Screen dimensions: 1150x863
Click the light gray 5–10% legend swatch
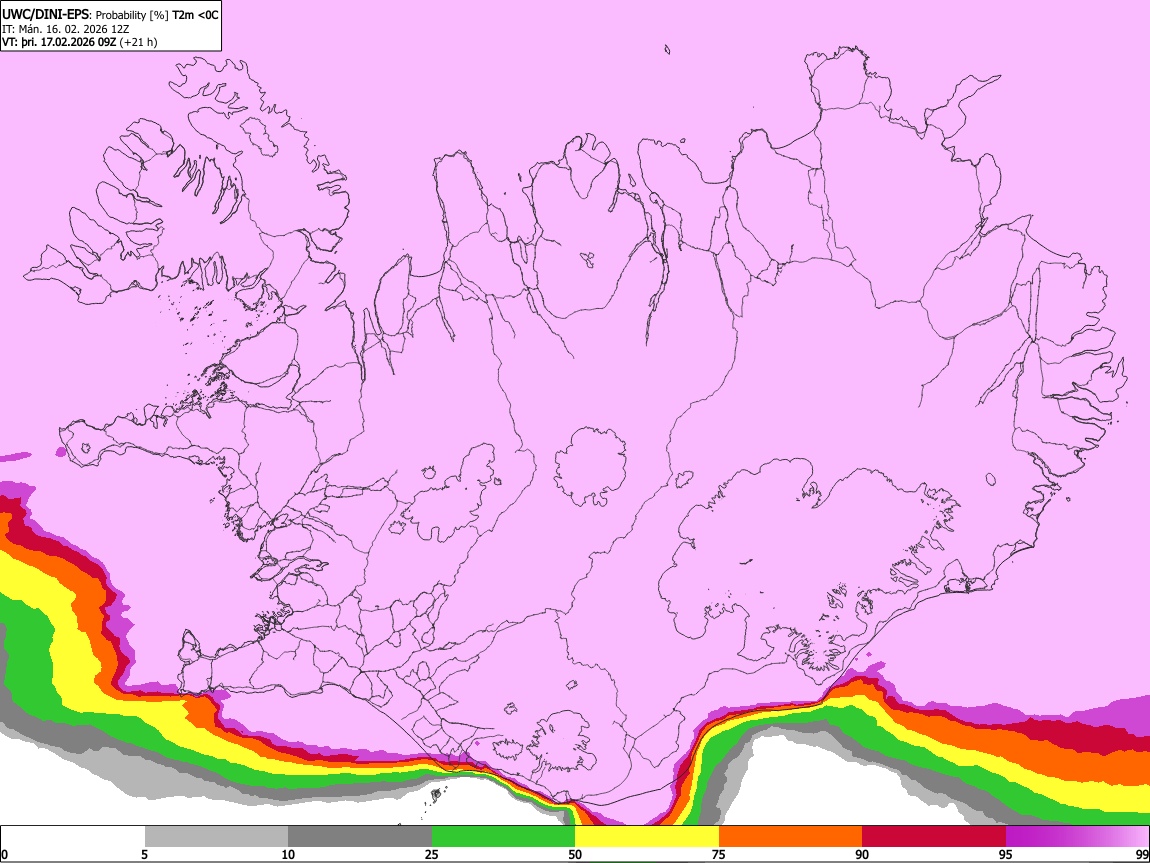coord(216,837)
